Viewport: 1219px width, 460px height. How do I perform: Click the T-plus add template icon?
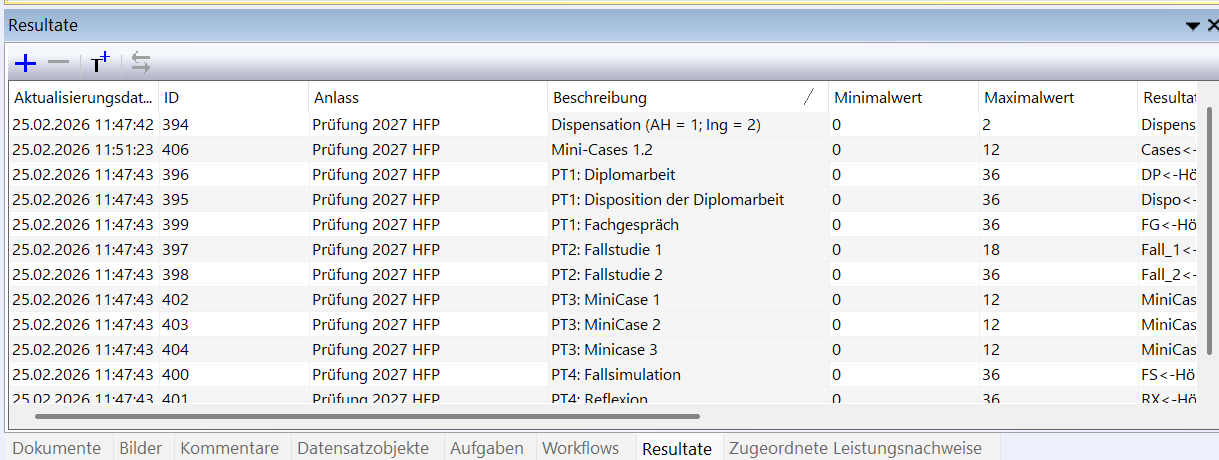(99, 64)
